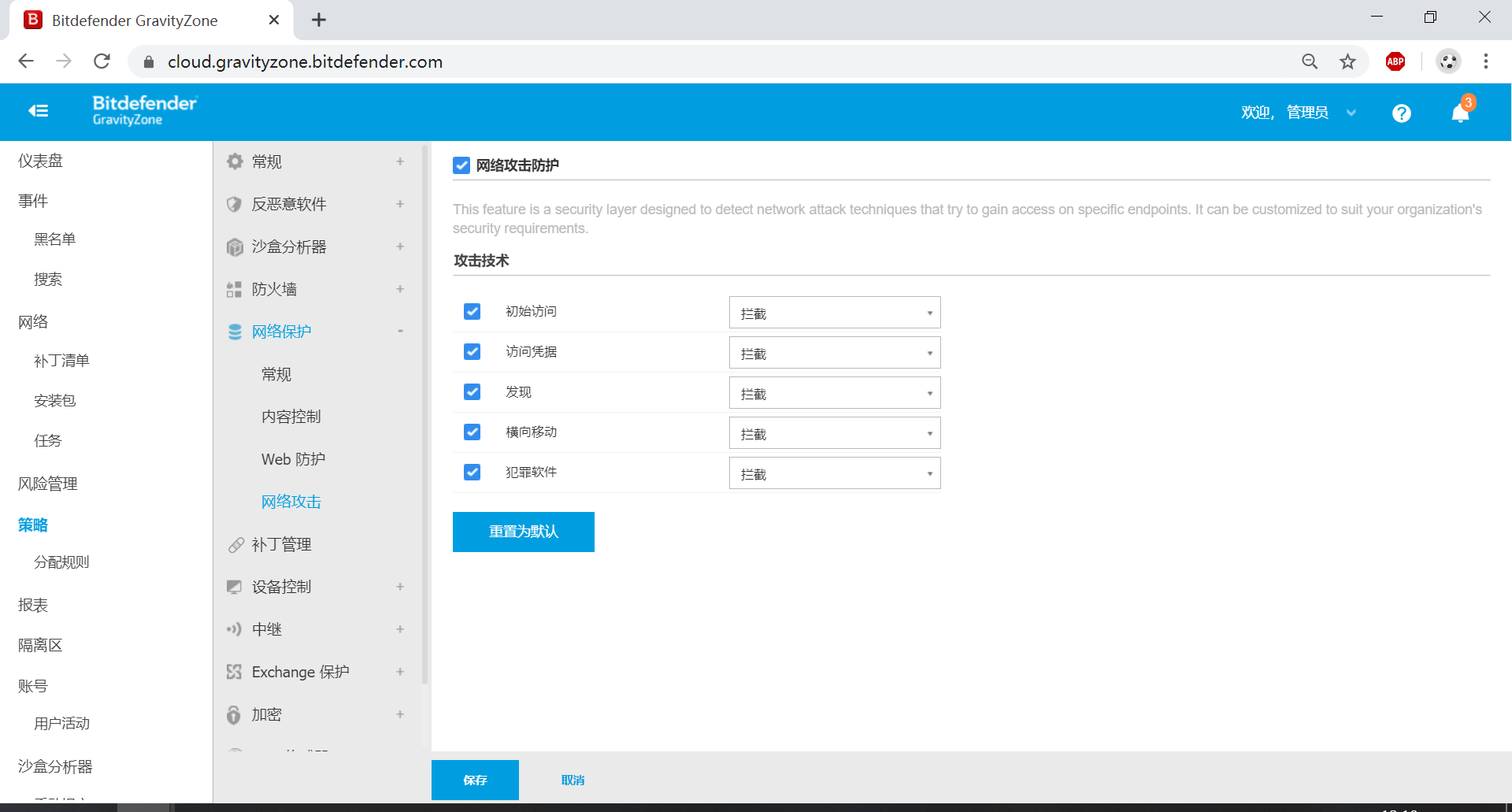Open the 访问凭据 action dropdown
Screen dimensions: 1512x812
click(x=835, y=353)
